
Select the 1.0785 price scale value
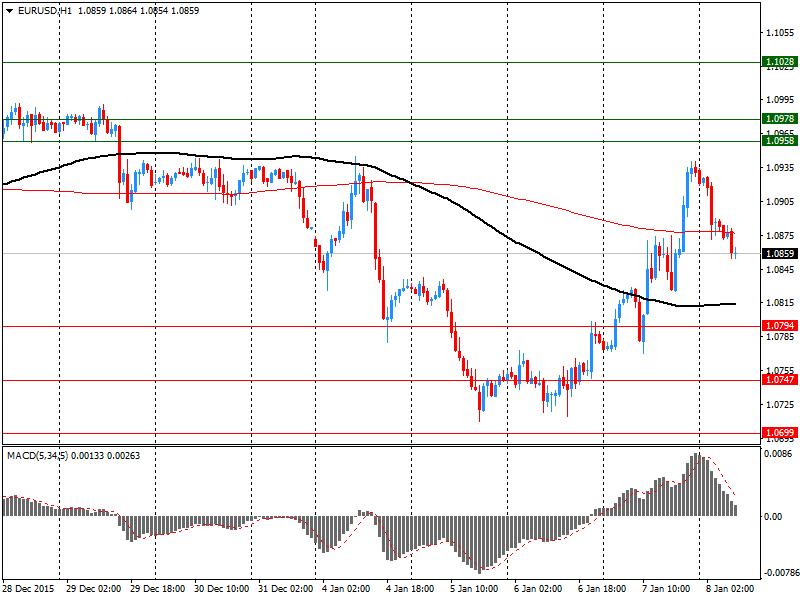780,336
